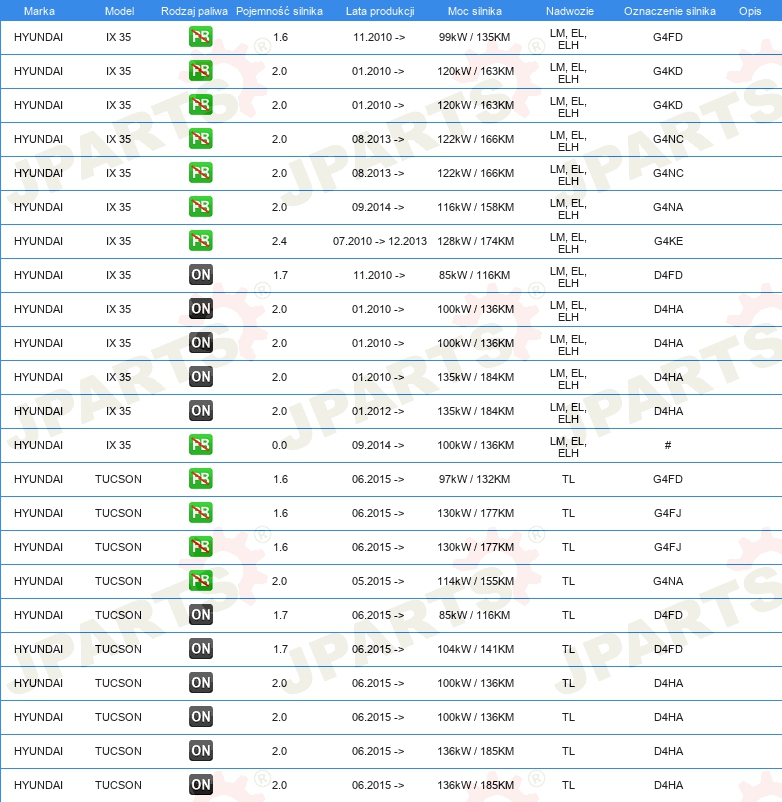Click TL body cell in 114kW / 155KM row
782x802 pixels.
tap(568, 581)
